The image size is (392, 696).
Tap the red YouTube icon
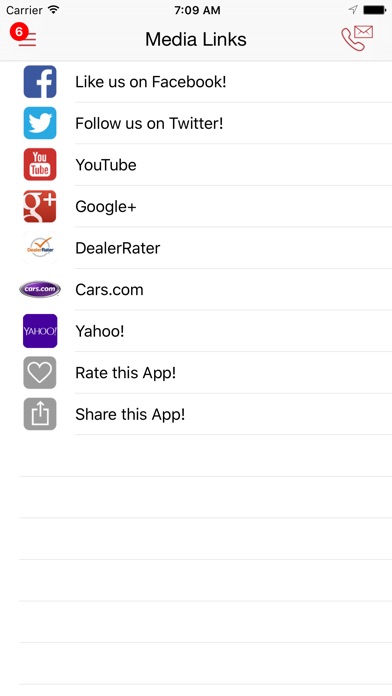tap(40, 165)
